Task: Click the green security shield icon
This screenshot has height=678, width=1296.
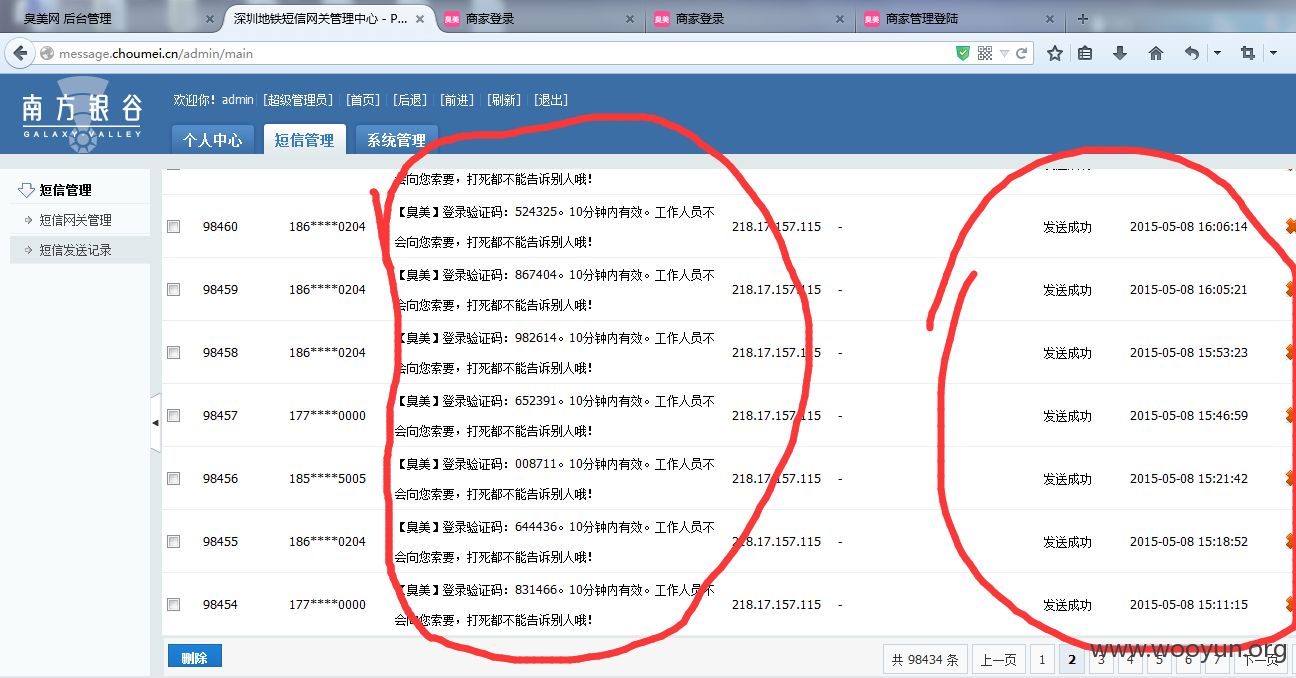Action: coord(963,53)
